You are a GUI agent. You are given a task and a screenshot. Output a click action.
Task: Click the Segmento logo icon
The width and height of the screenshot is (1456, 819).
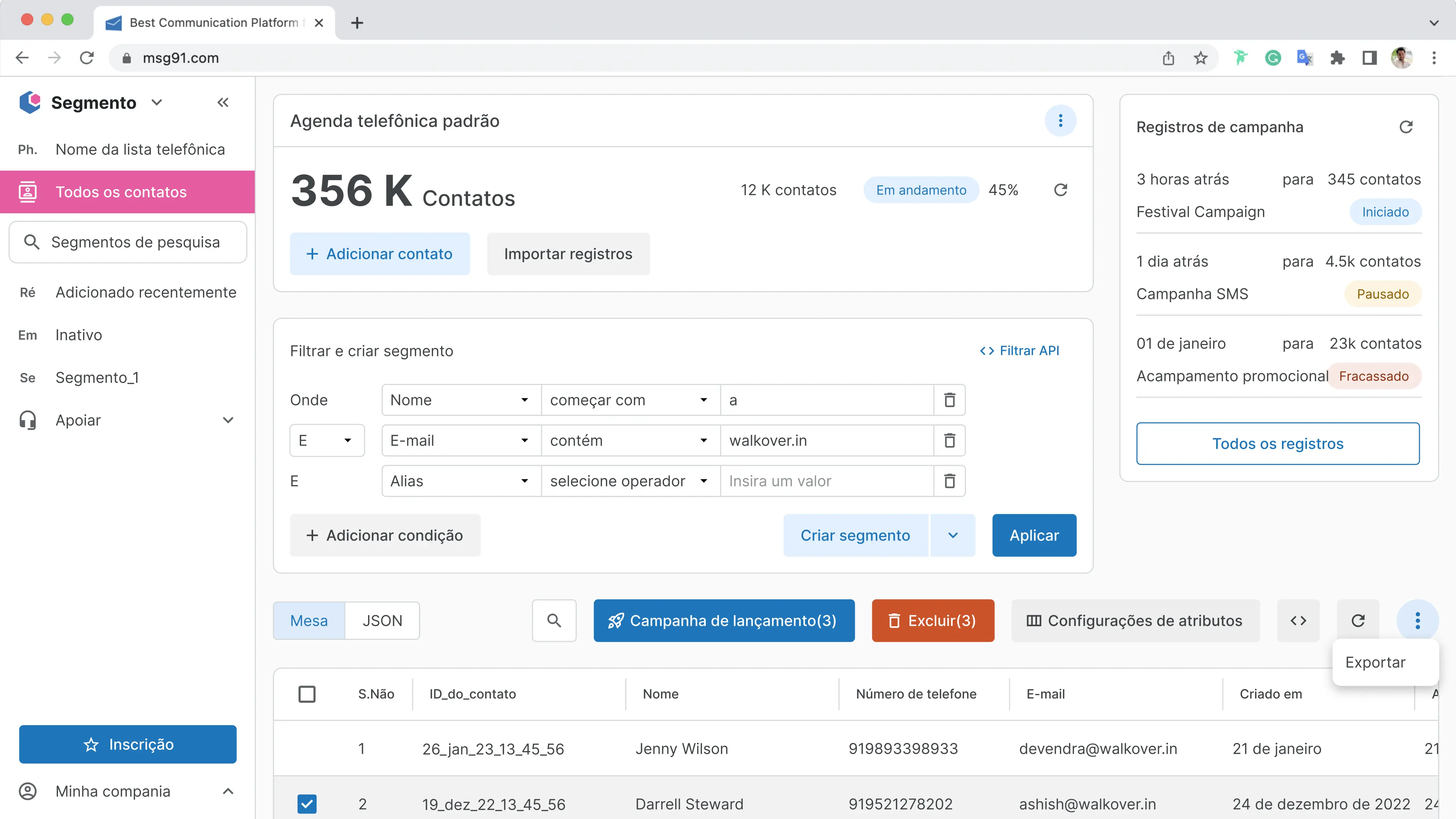(x=30, y=102)
